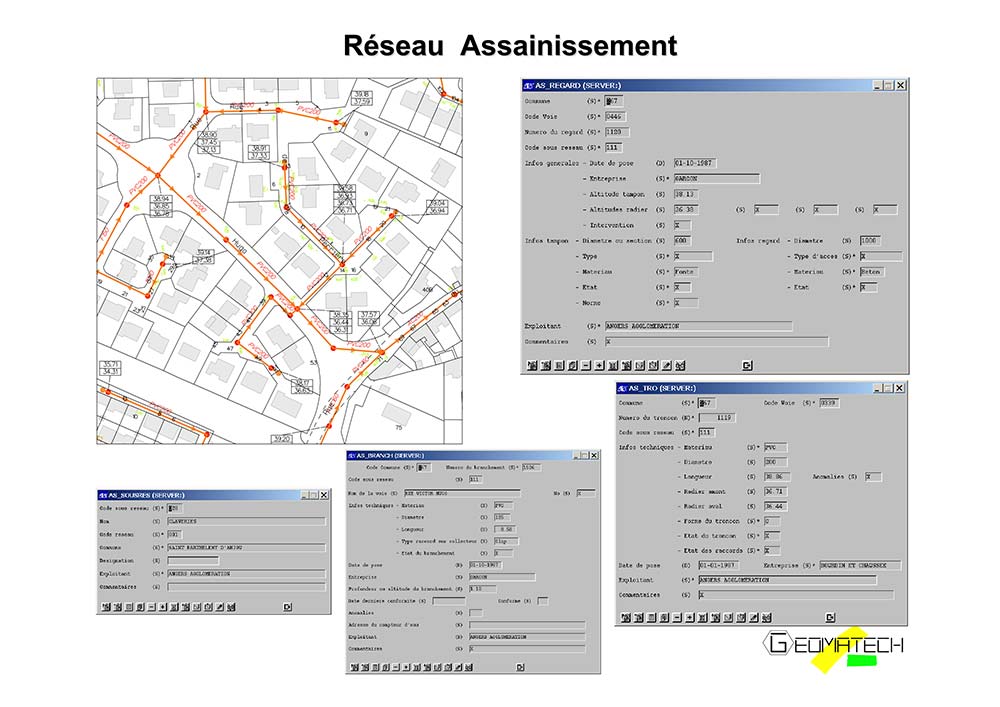Select the Exploitant field in AS_REGARD form
The image size is (1000, 707).
(698, 326)
